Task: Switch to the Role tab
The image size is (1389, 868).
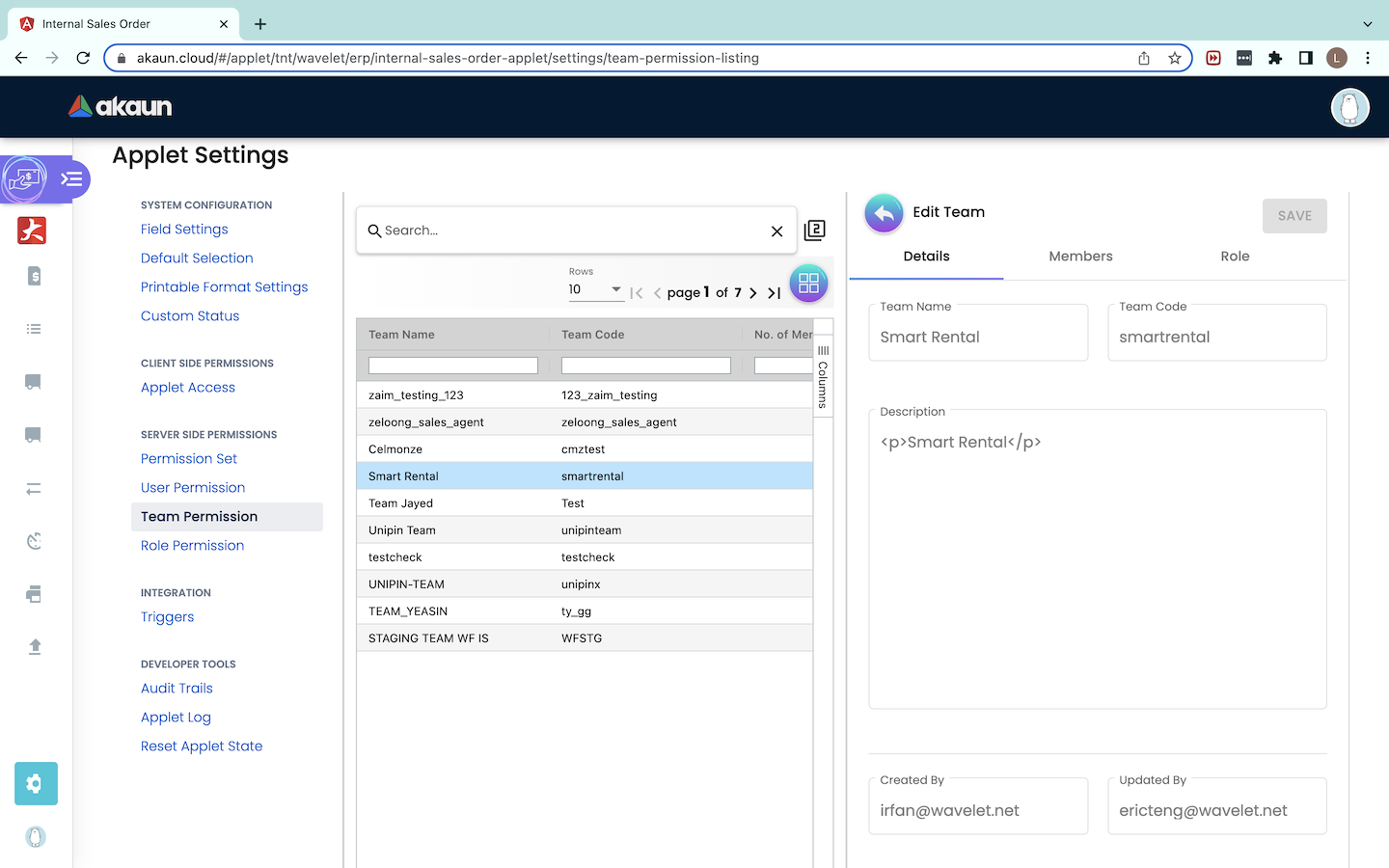Action: click(1235, 257)
